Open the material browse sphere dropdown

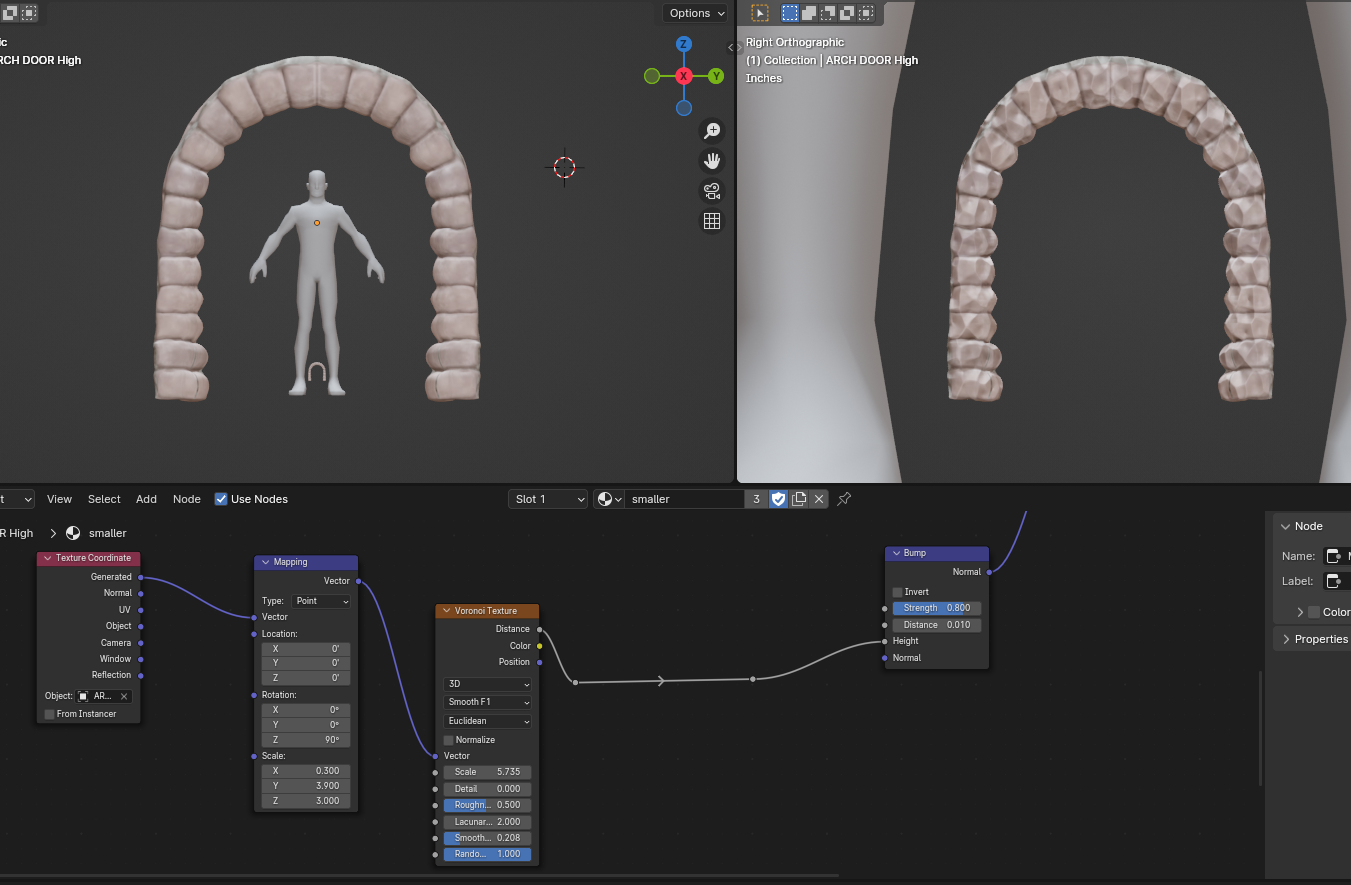[609, 499]
